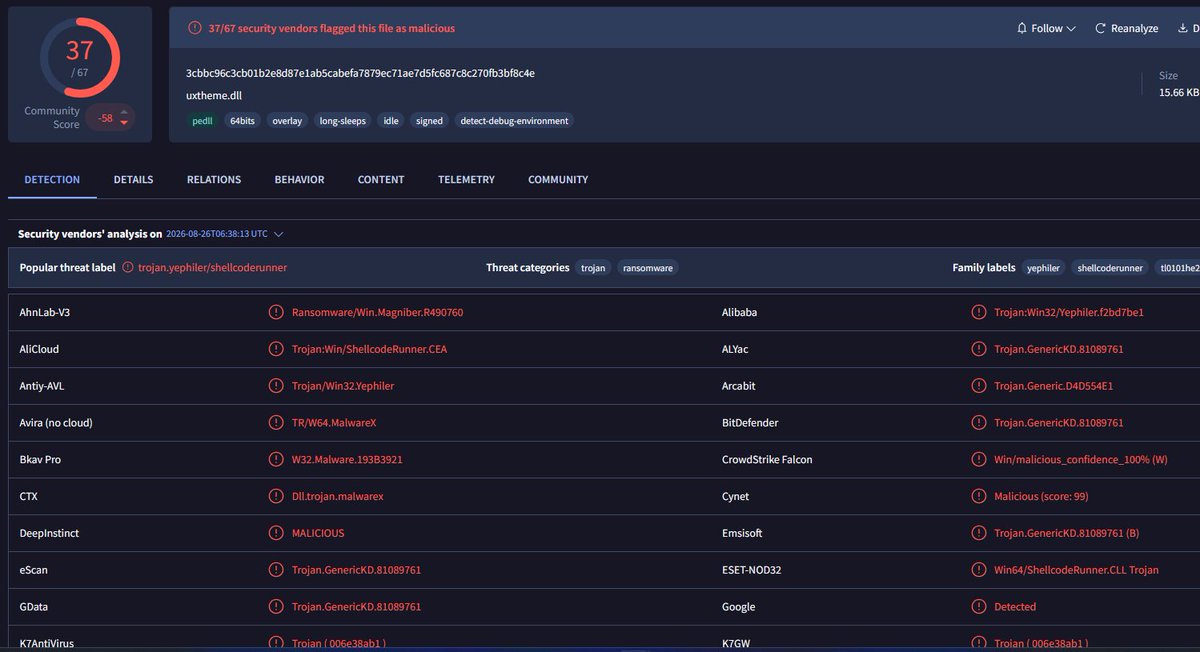Click the alert icon in the CrowdStrike Falcon row
Image resolution: width=1200 pixels, height=652 pixels.
(978, 459)
